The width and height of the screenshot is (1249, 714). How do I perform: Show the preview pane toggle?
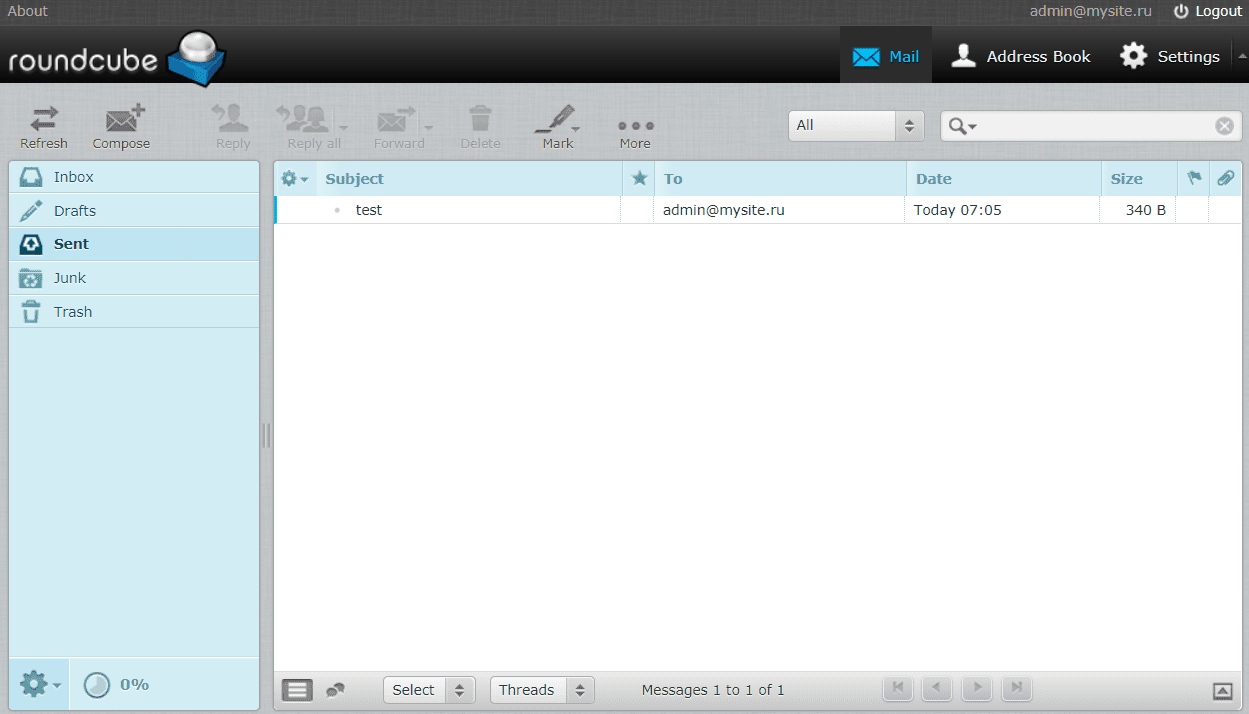(1223, 690)
